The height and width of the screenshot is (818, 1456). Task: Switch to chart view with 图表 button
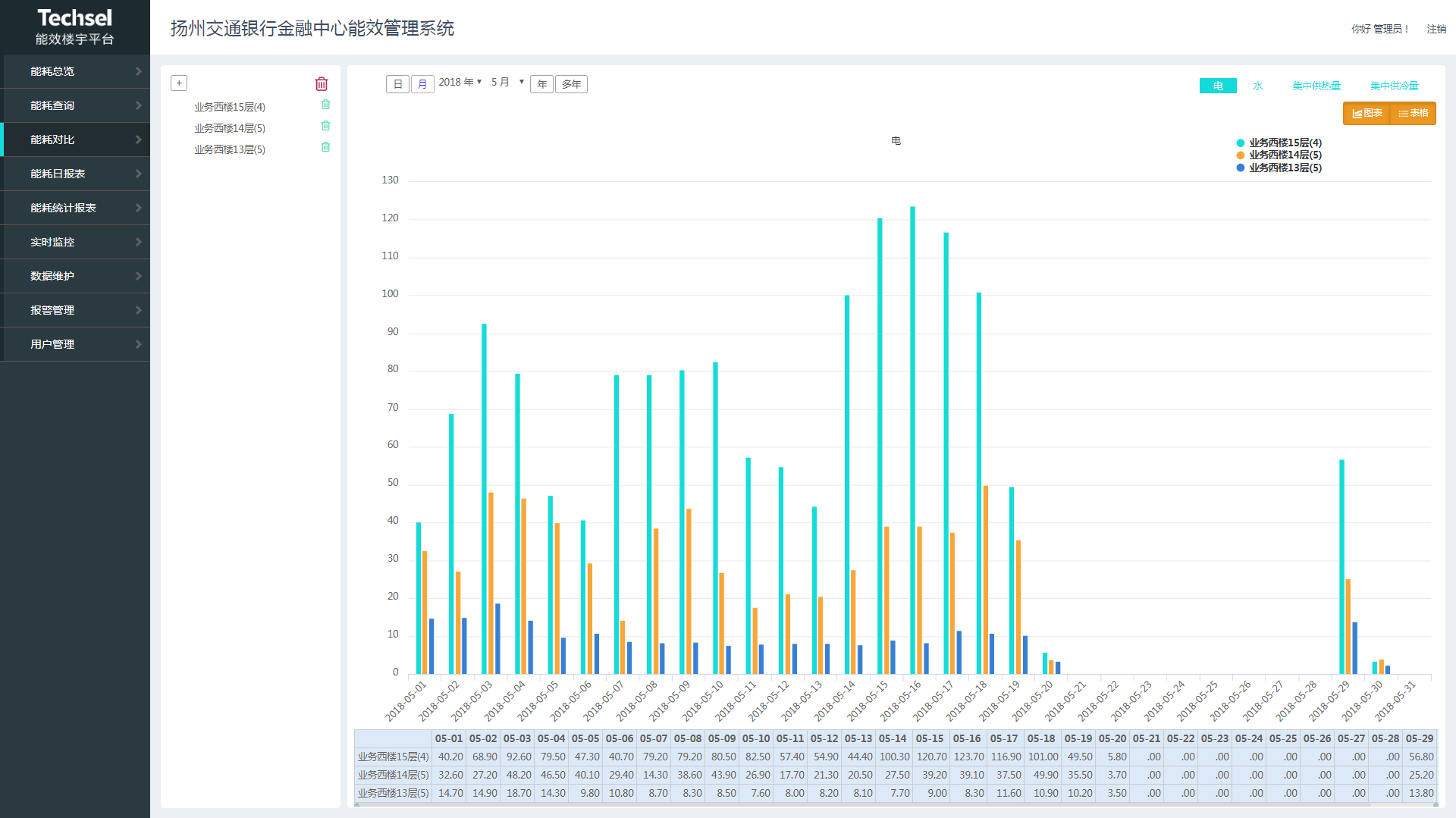pos(1367,114)
